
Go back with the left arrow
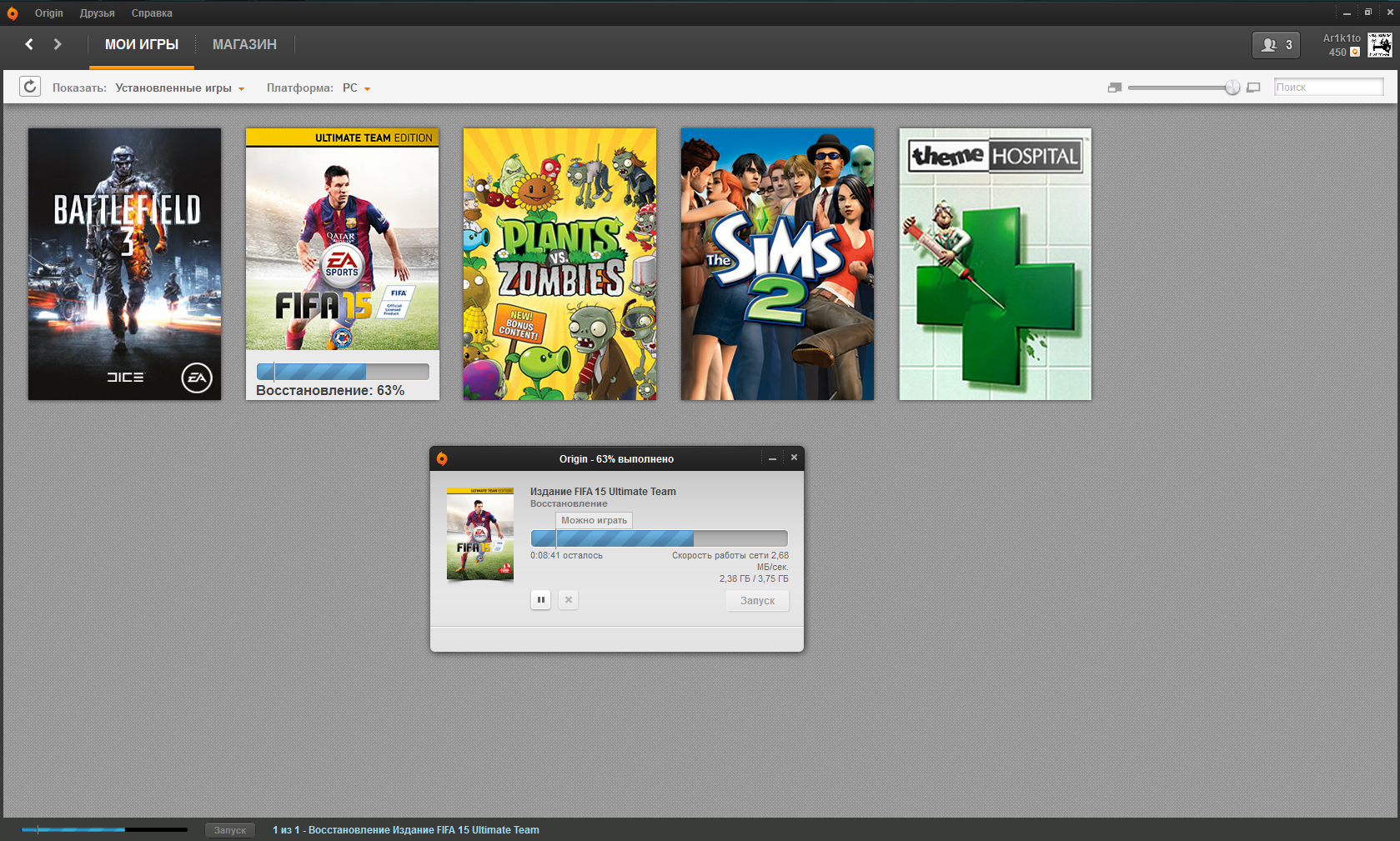pyautogui.click(x=29, y=44)
